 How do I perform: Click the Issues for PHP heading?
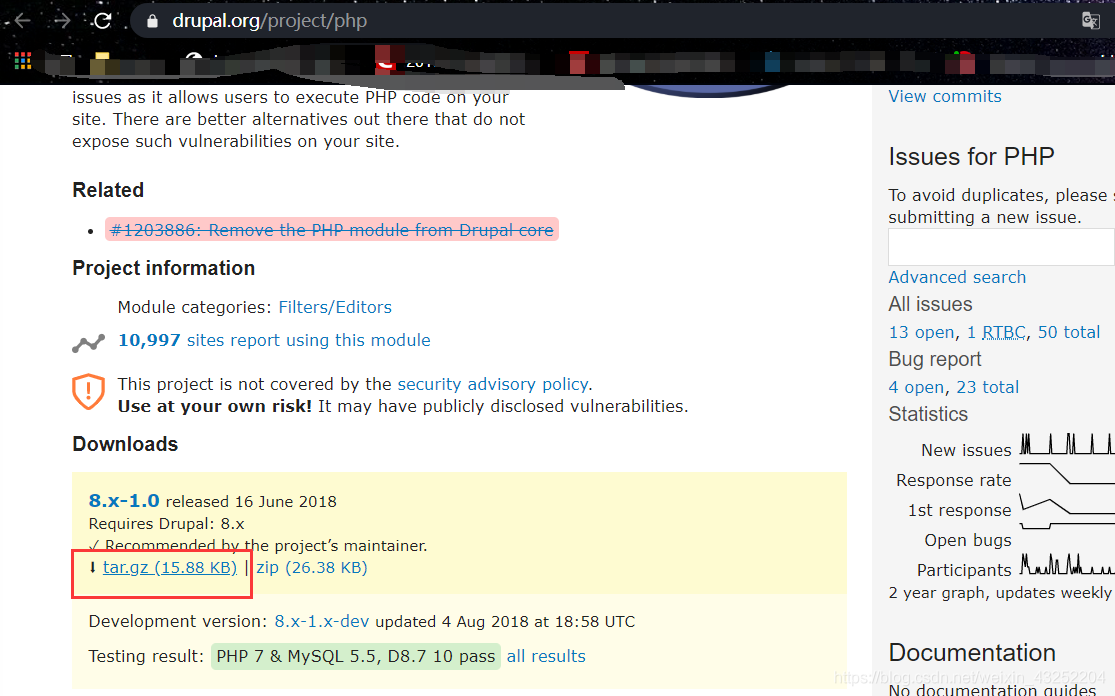pyautogui.click(x=971, y=156)
